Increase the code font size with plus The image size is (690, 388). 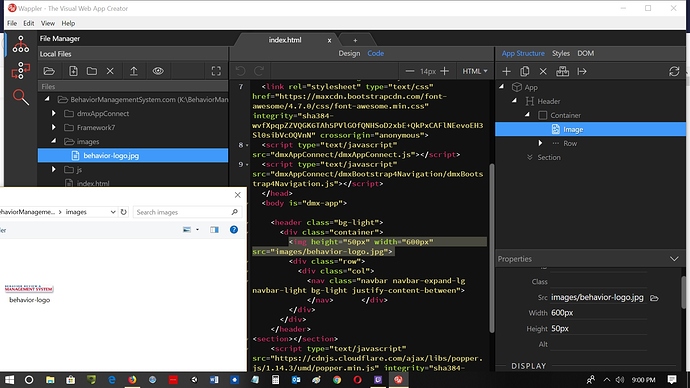(x=444, y=71)
